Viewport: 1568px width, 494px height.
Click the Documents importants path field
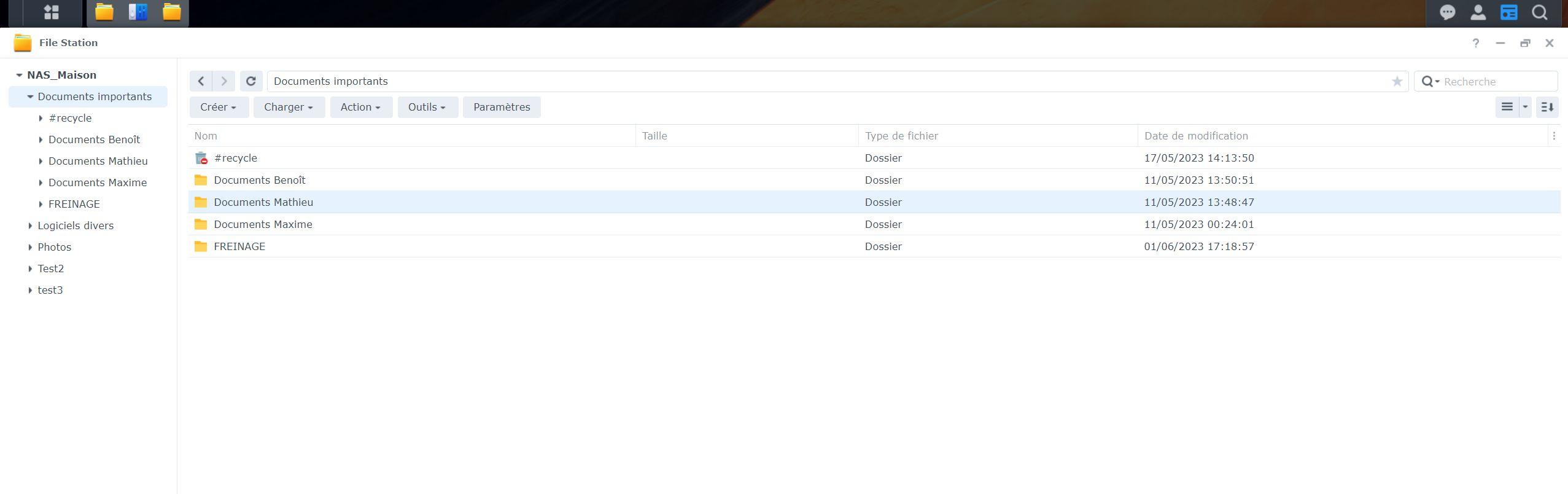click(837, 81)
